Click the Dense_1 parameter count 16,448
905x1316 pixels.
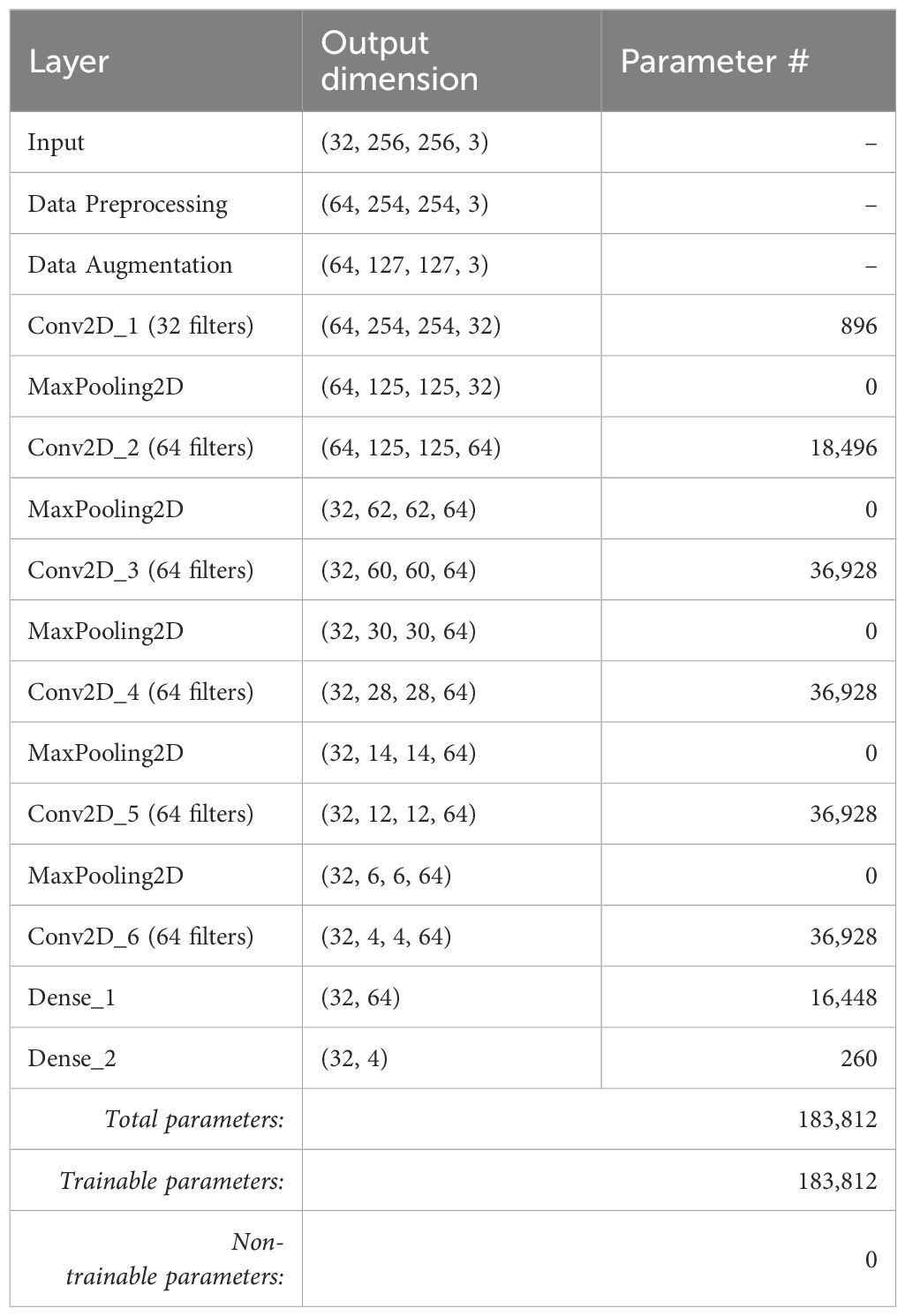[x=844, y=997]
